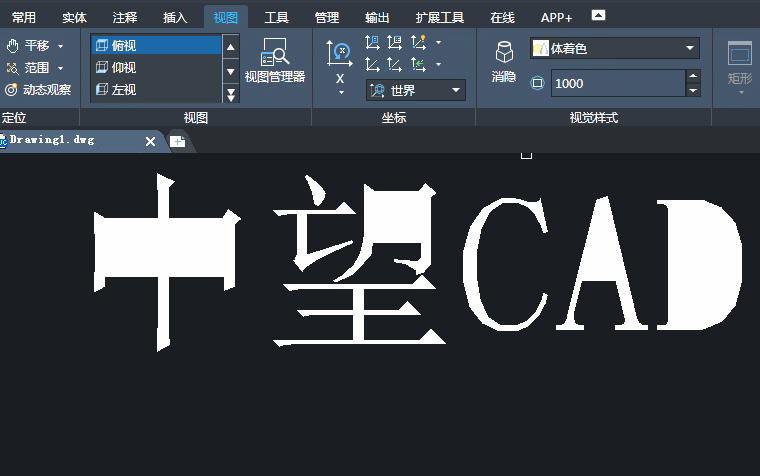Click the 平移 (Pan) tool icon
760x476 pixels.
point(12,46)
